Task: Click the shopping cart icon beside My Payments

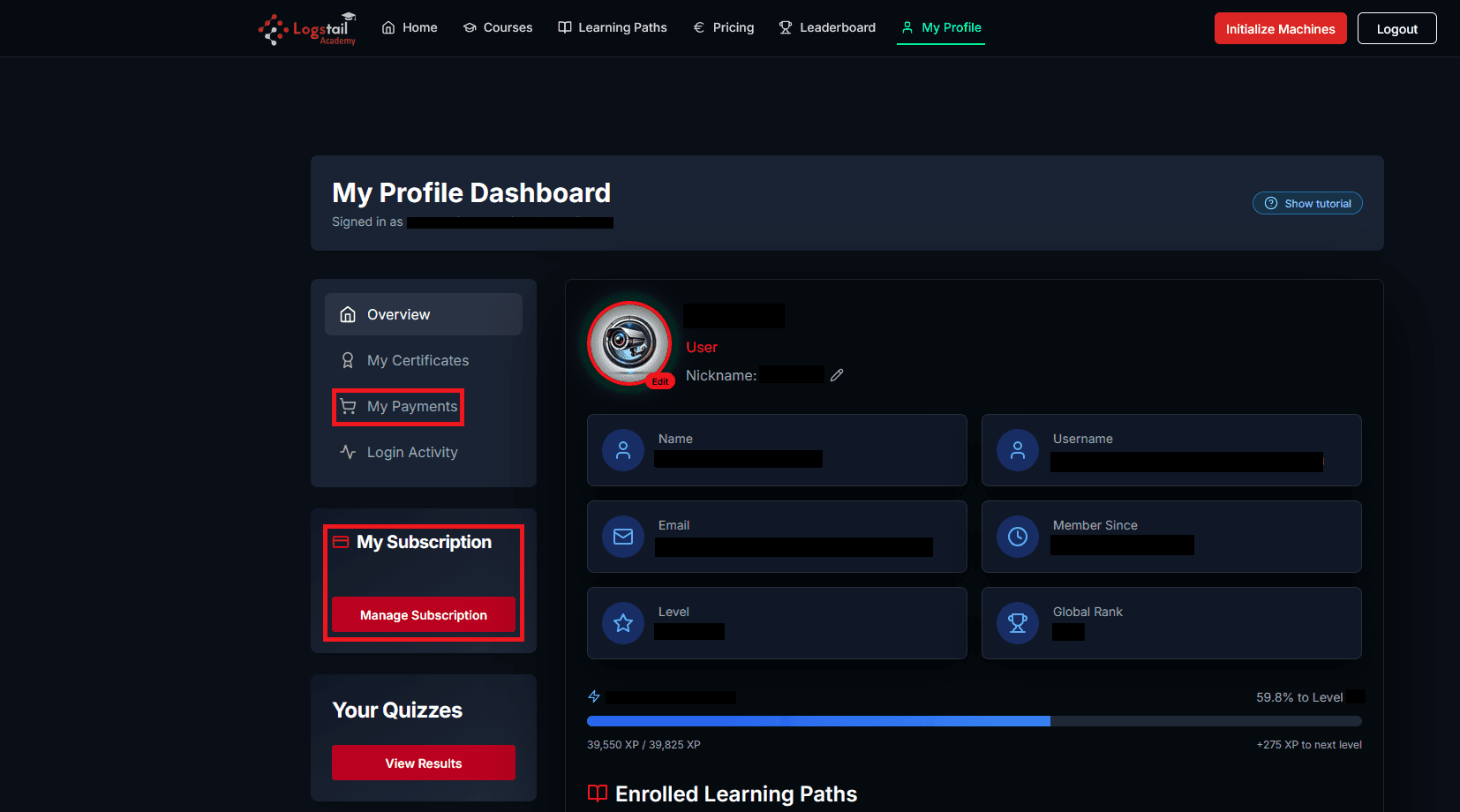Action: click(x=348, y=406)
